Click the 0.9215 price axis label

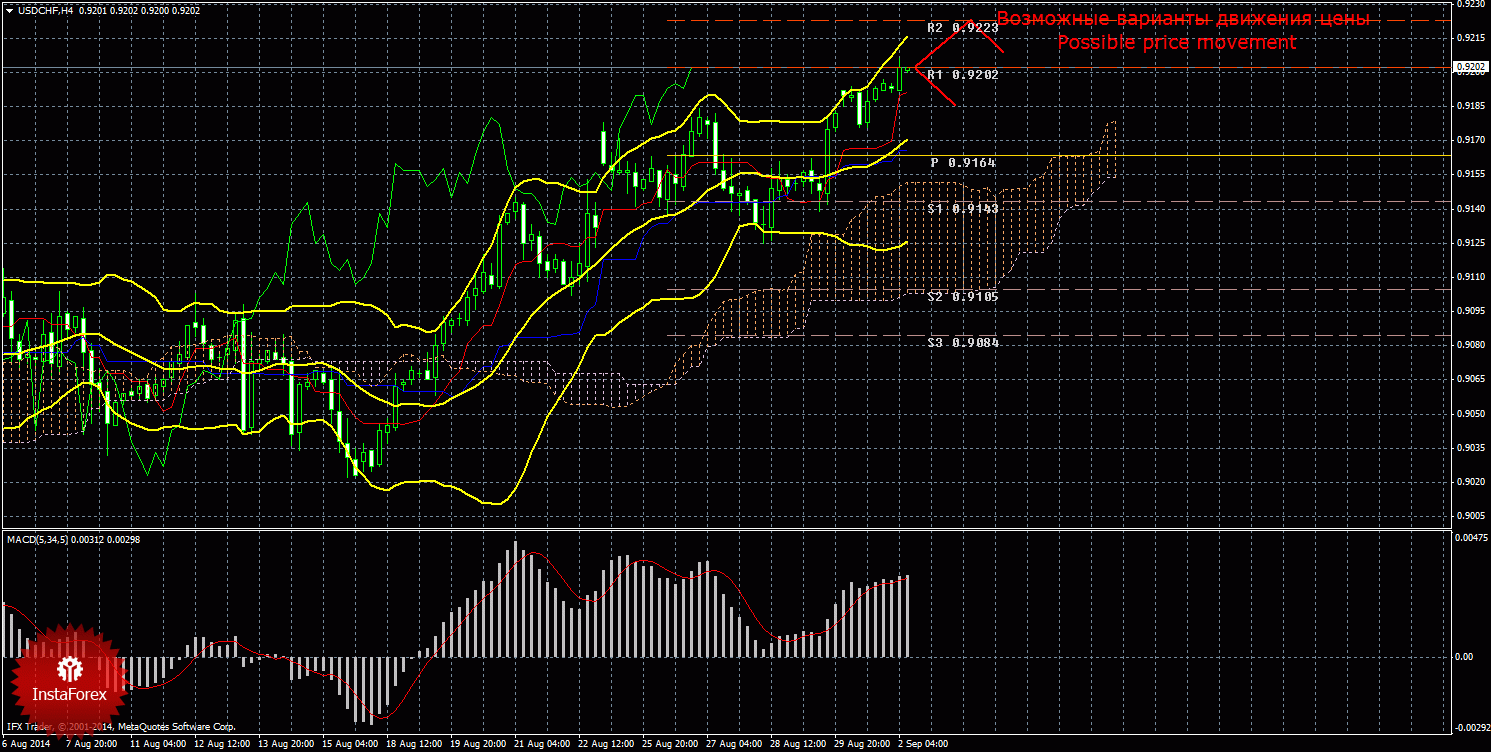(1470, 38)
